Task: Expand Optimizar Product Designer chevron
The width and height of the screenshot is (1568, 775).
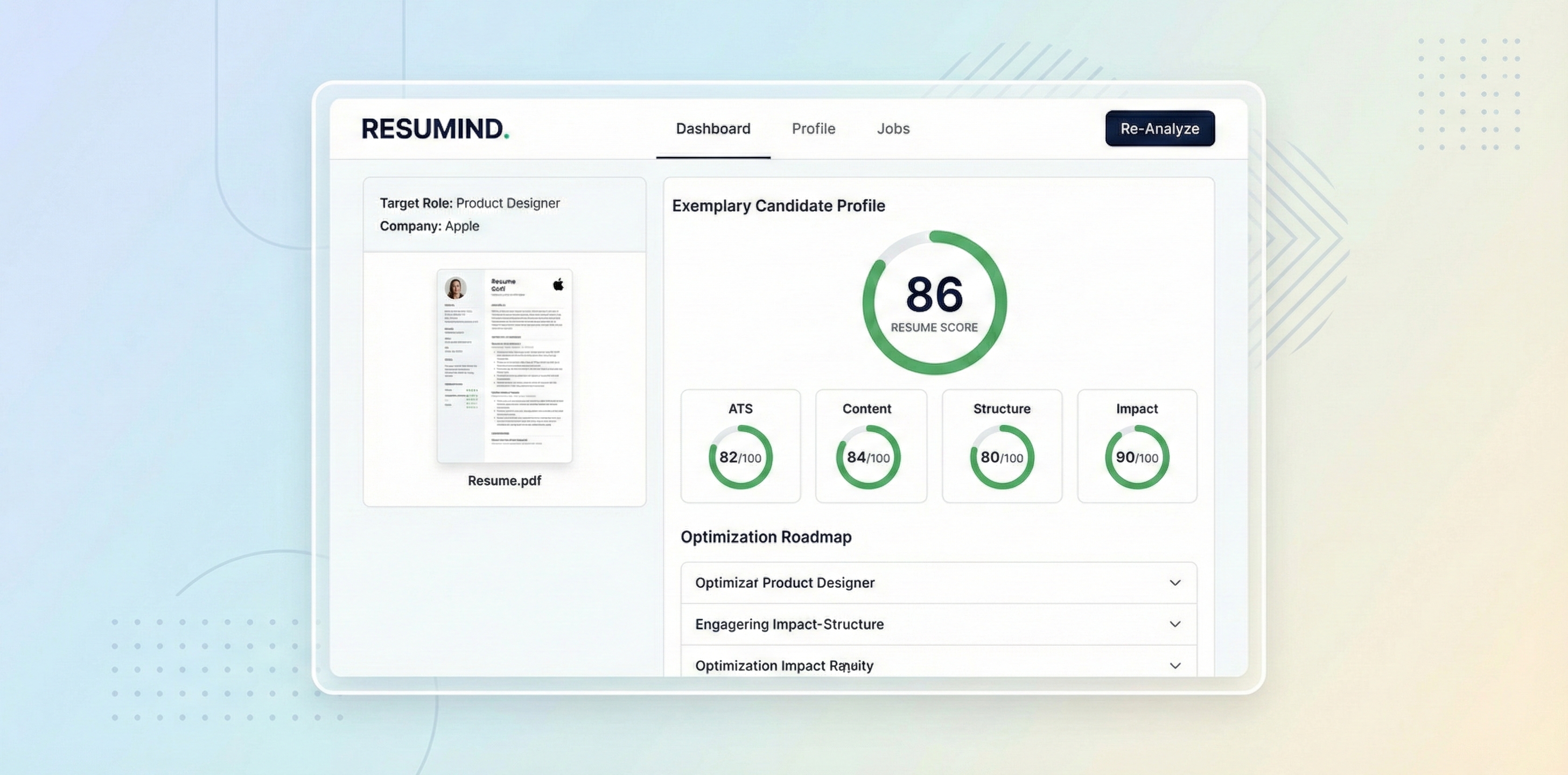Action: click(1175, 583)
